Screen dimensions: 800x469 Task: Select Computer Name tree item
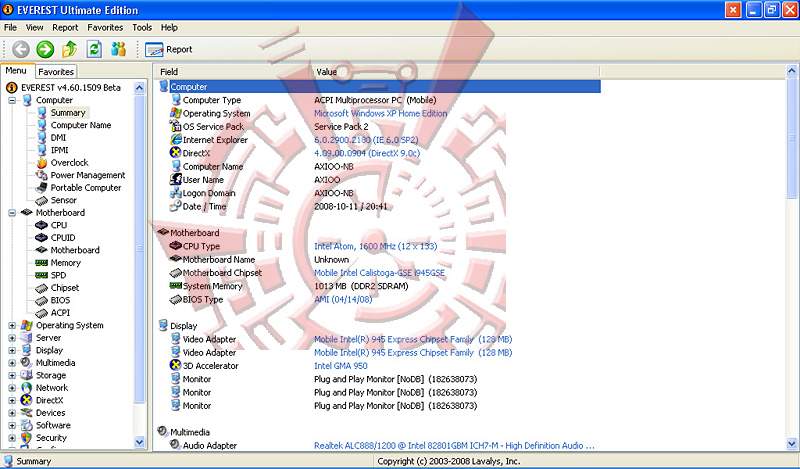(x=81, y=125)
